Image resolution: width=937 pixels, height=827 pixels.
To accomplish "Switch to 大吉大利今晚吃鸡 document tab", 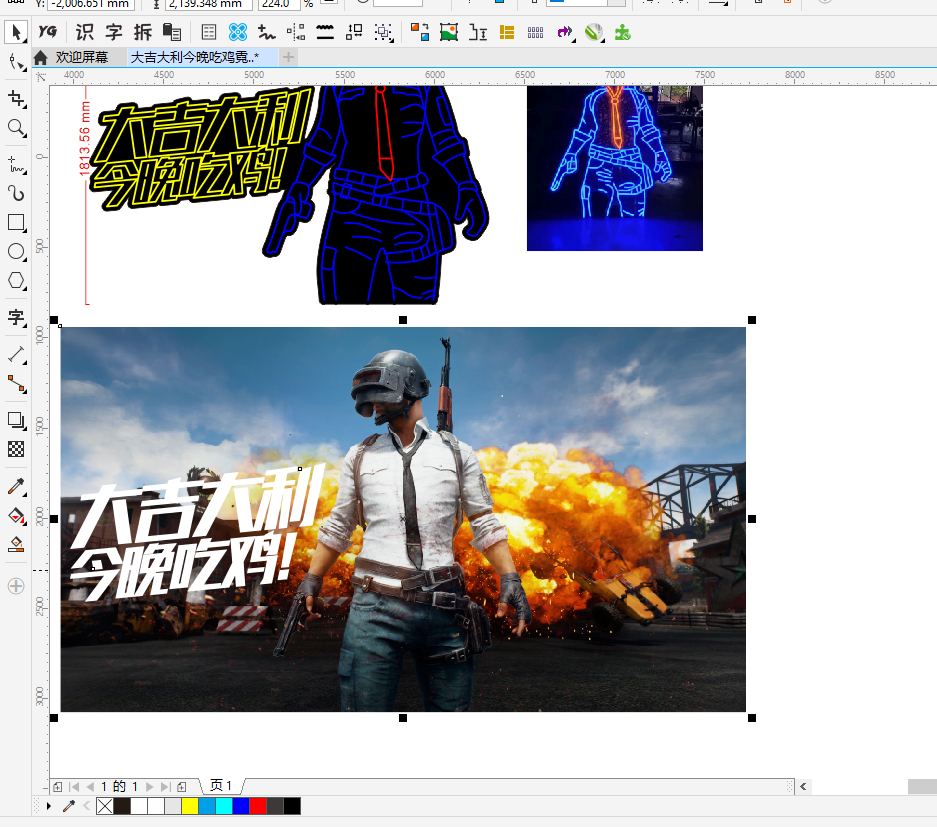I will pos(201,57).
